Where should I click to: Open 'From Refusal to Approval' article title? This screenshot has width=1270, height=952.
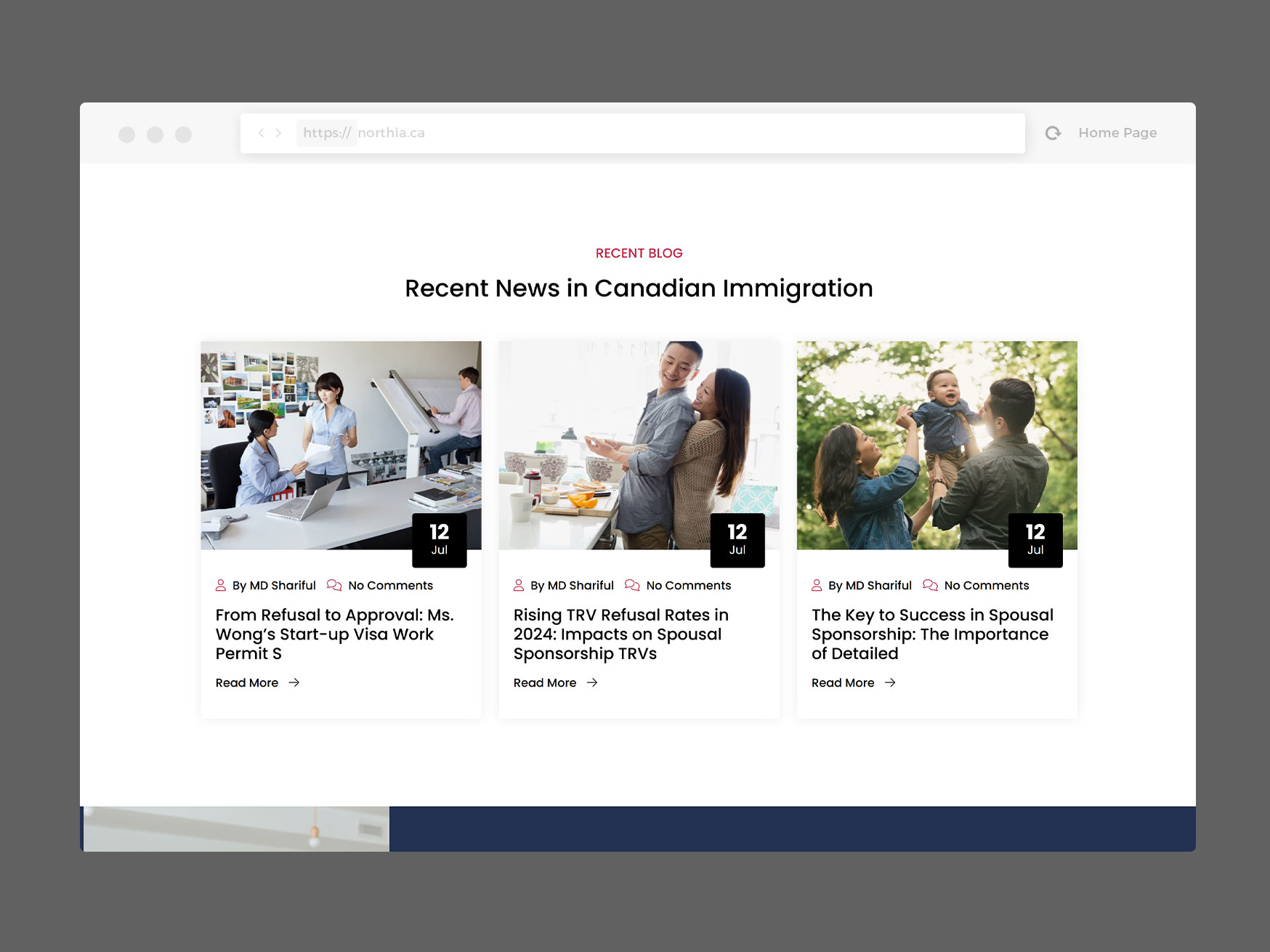(x=335, y=634)
